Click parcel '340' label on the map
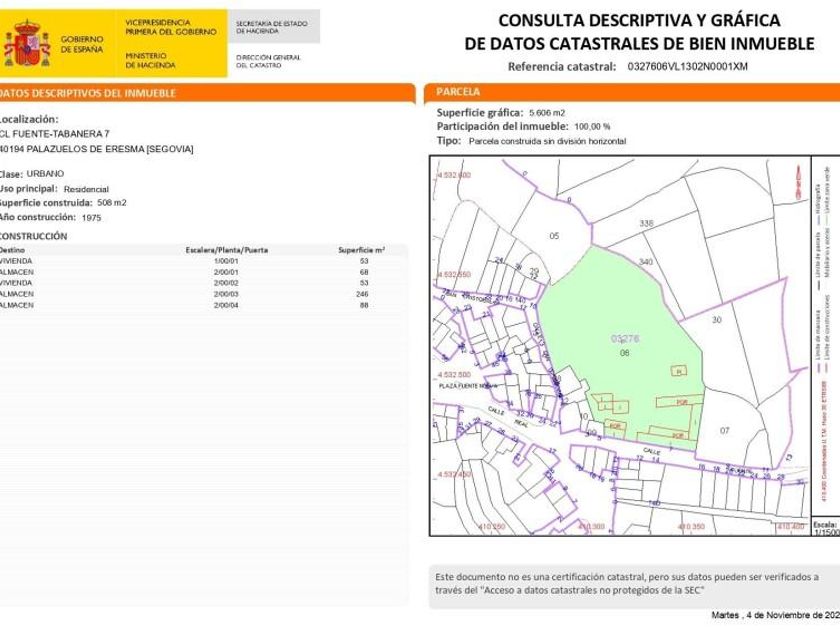Screen dimensions: 840x630 646,261
